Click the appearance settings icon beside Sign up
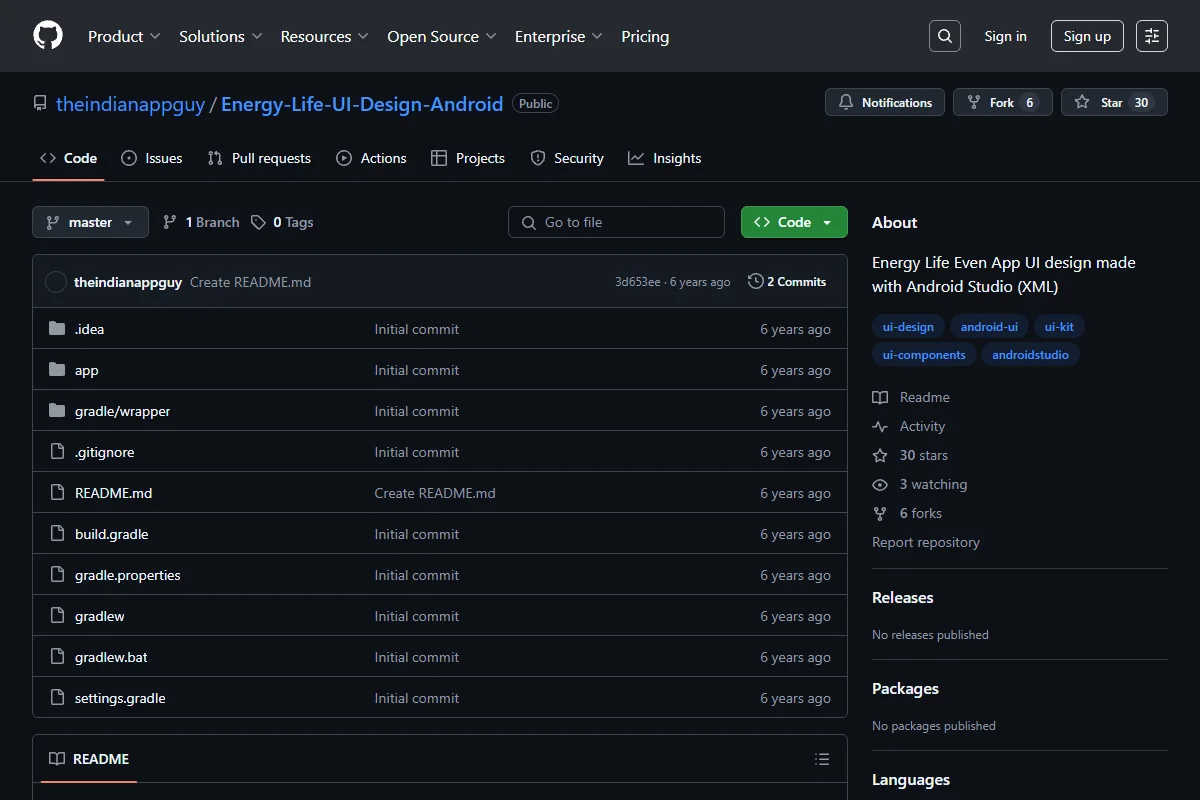 pos(1152,36)
